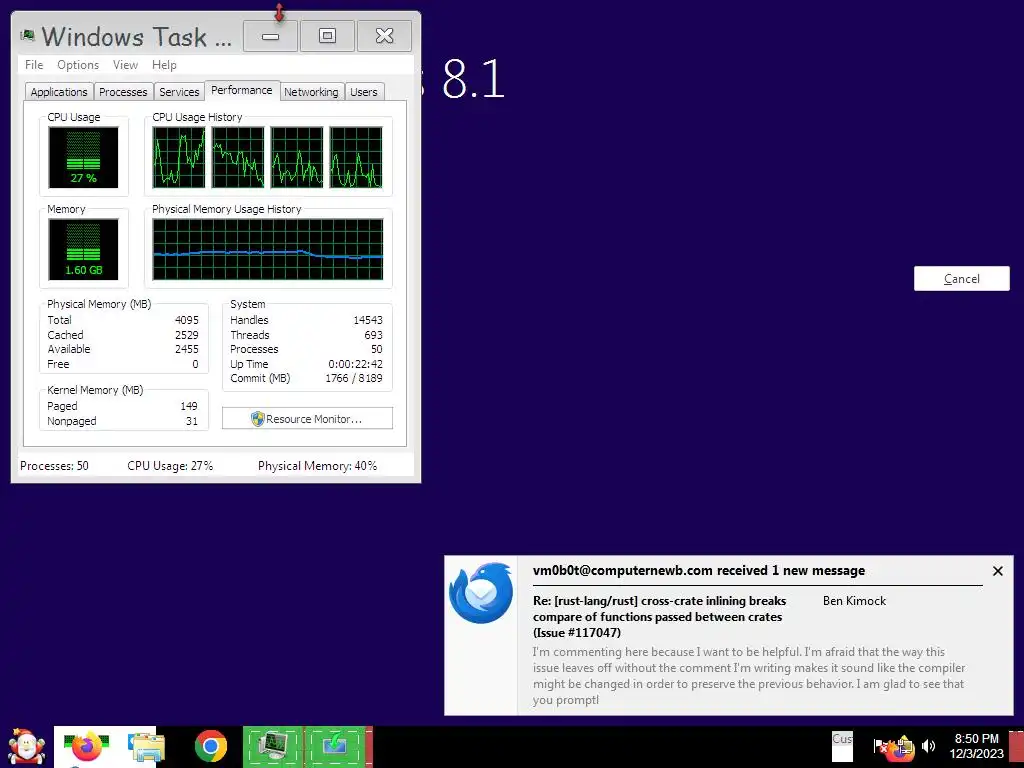Open the File menu in Task Manager
Image resolution: width=1024 pixels, height=768 pixels.
[34, 65]
